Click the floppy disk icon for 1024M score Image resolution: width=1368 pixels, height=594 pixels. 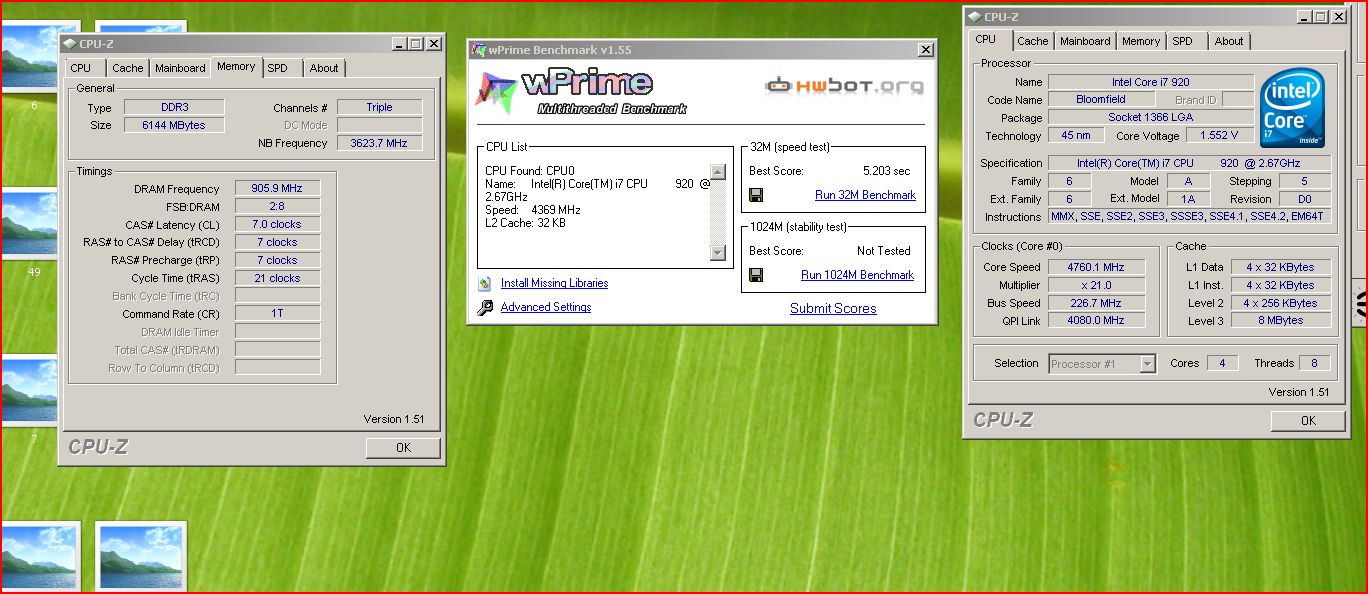pos(756,275)
